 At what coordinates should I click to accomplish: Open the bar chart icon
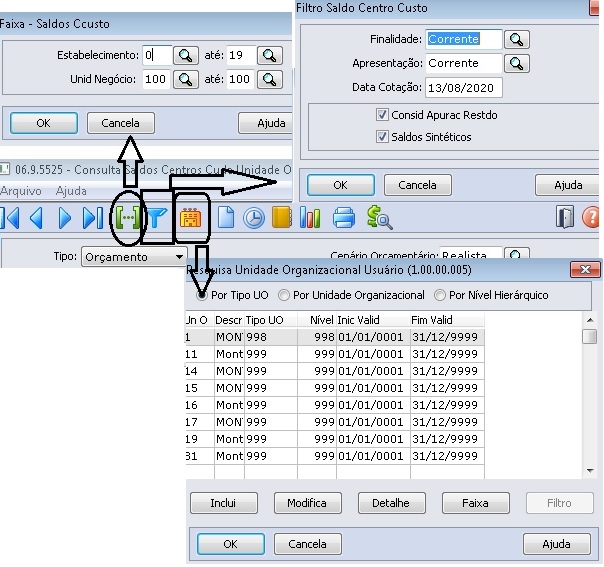310,218
